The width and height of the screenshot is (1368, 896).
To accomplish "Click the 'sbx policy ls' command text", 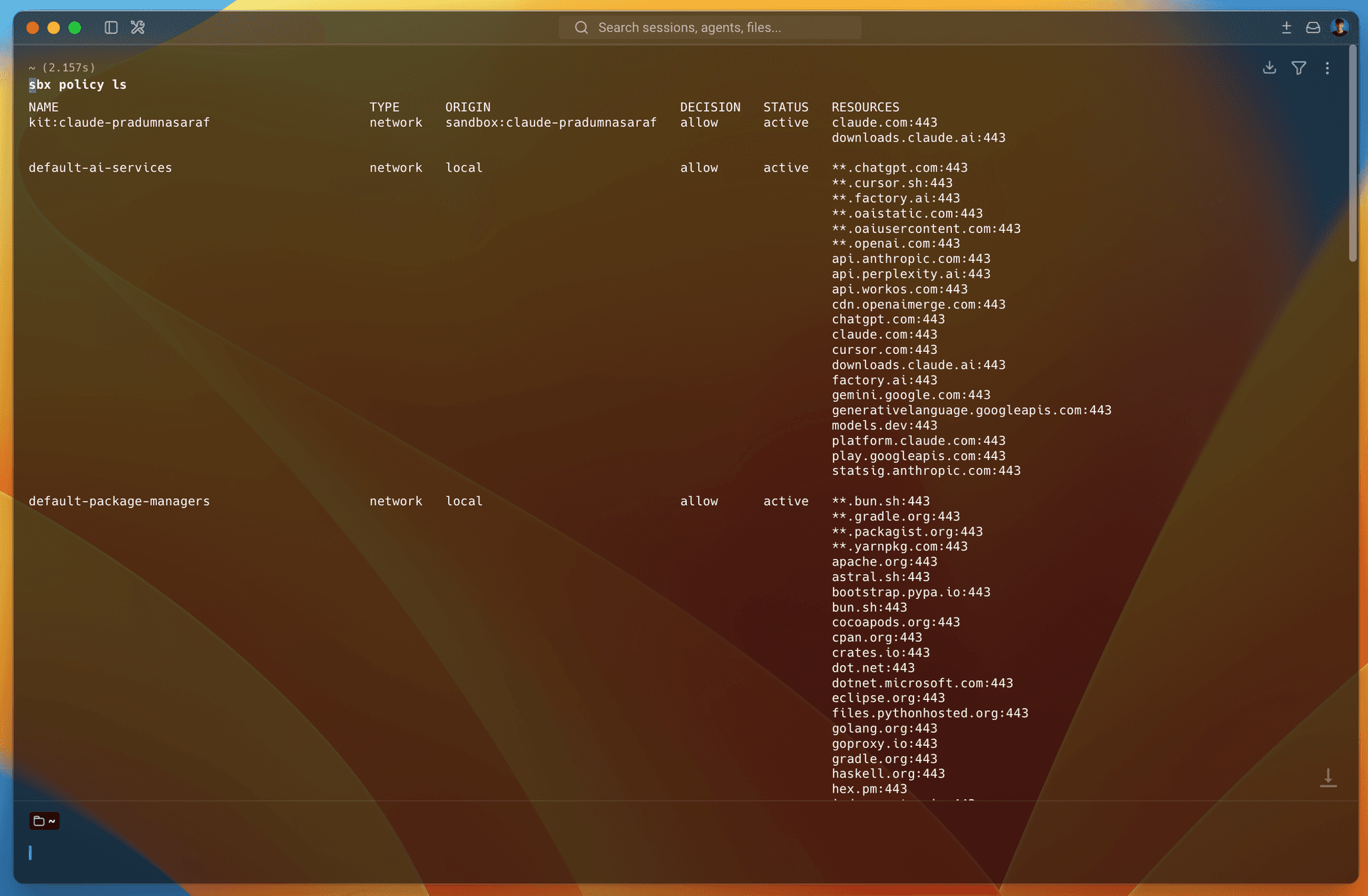I will pos(78,84).
